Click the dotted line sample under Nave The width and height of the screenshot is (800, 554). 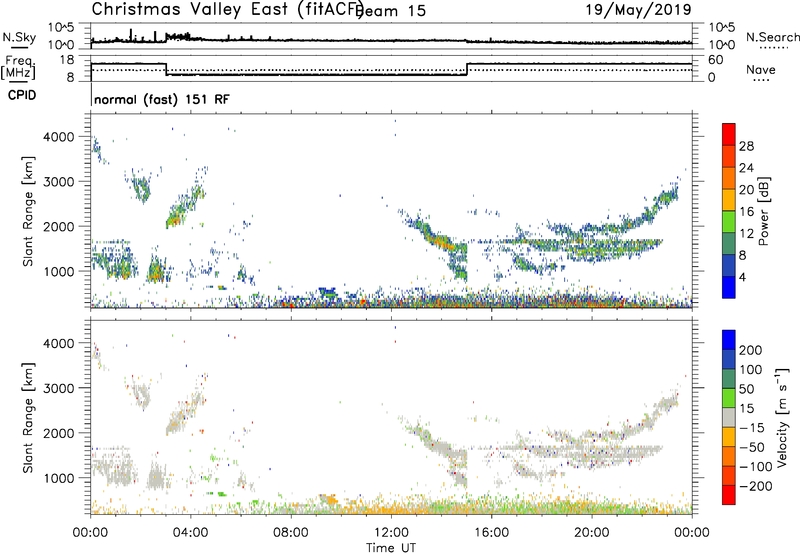point(761,80)
